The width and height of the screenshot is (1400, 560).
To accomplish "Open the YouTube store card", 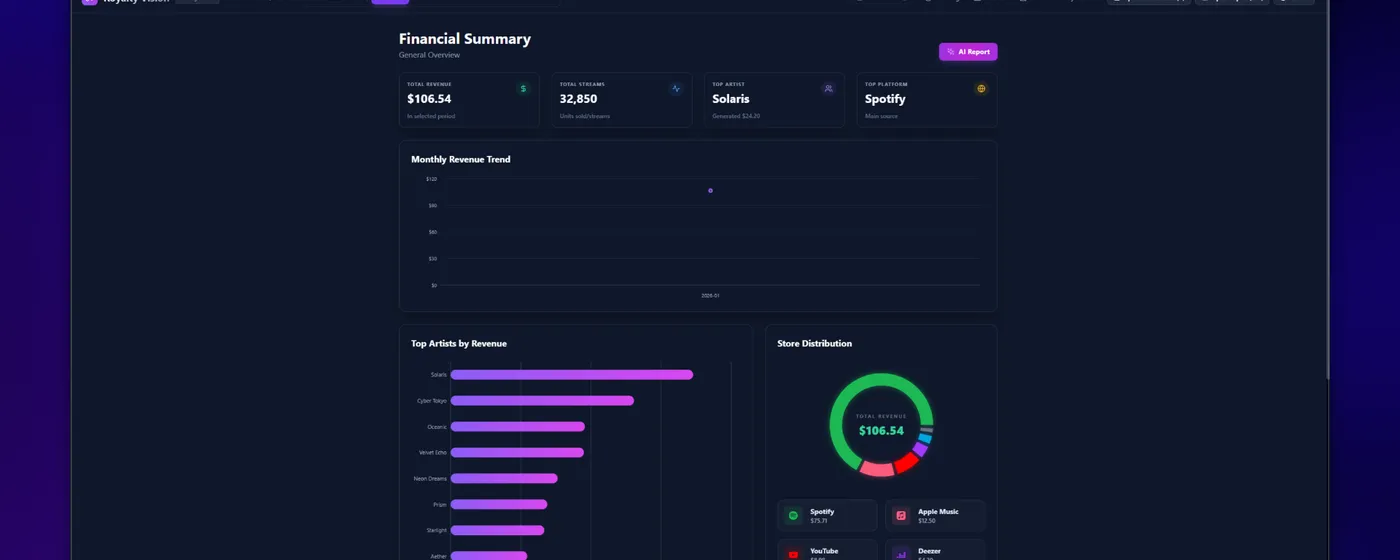I will coord(827,550).
